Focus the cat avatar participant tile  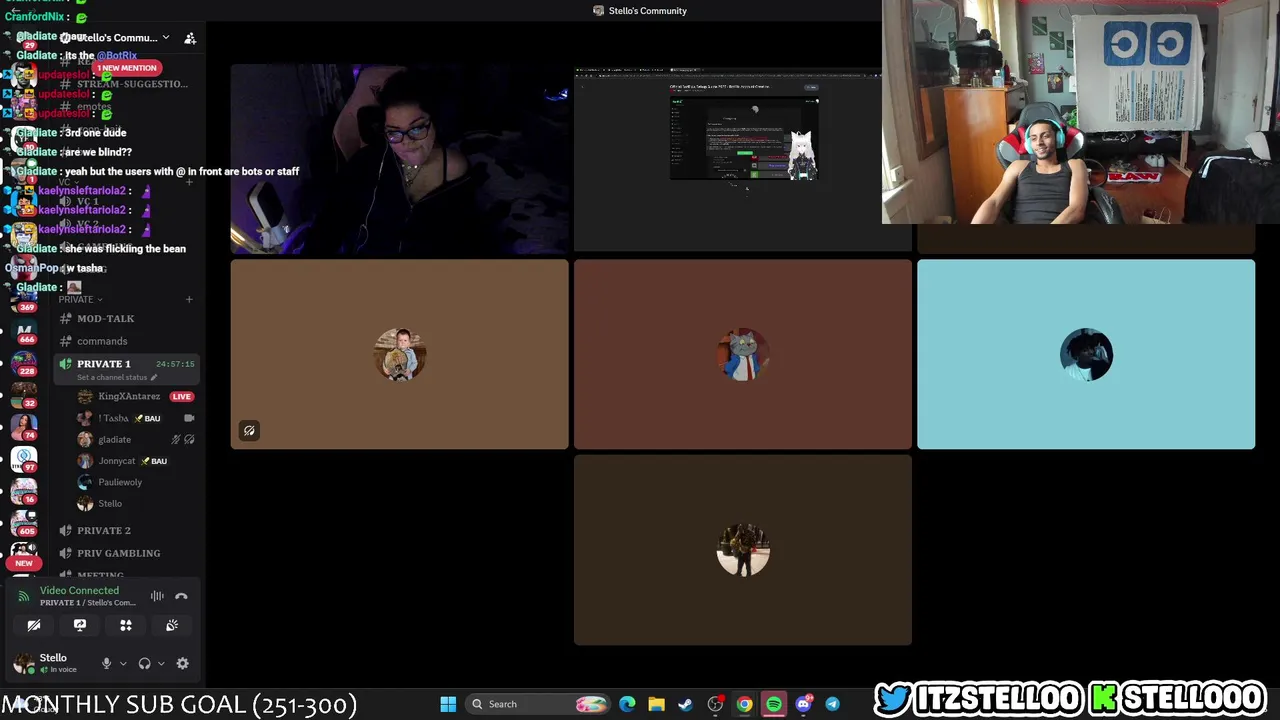tap(743, 354)
